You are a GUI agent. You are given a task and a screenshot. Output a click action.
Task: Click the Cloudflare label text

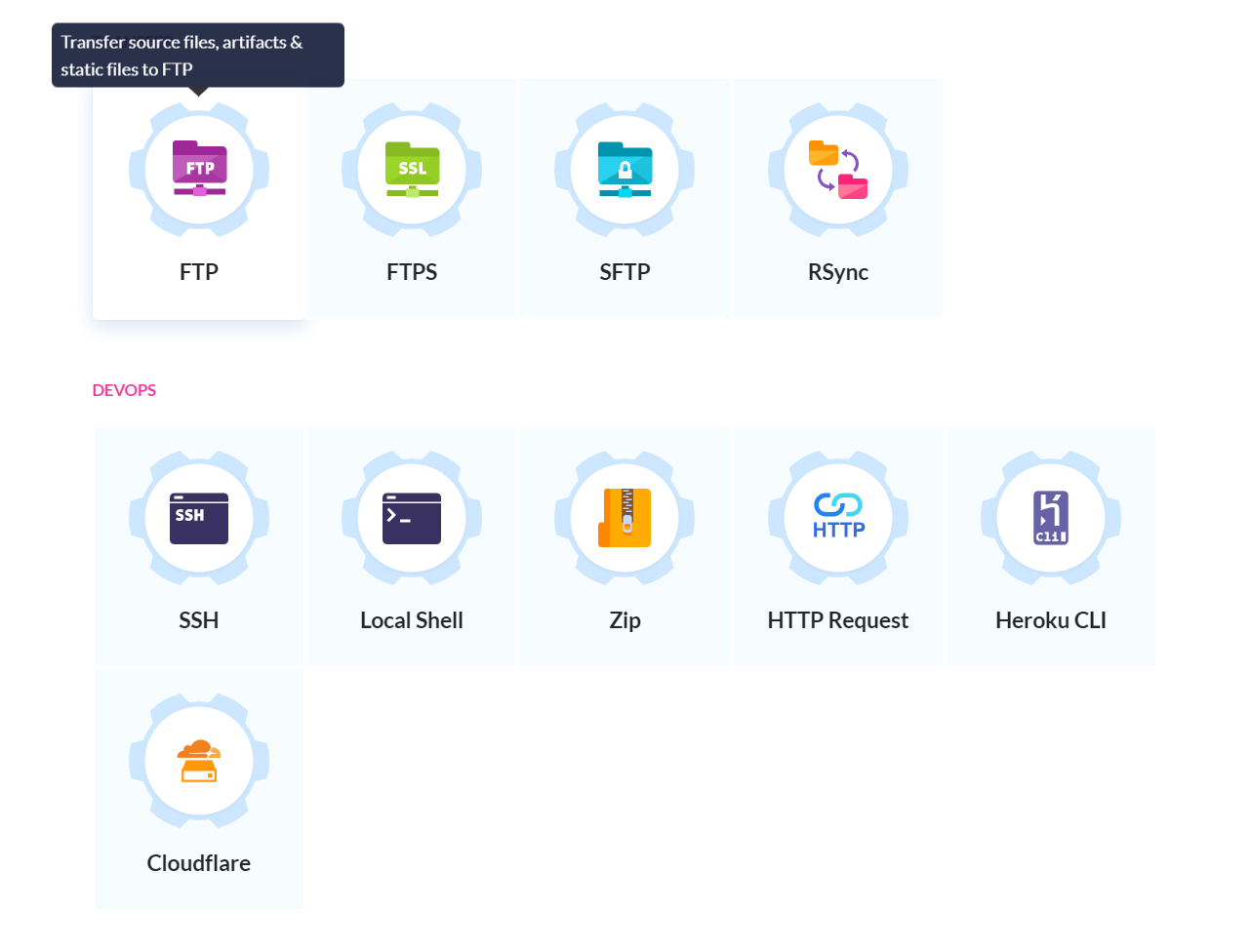pos(199,863)
